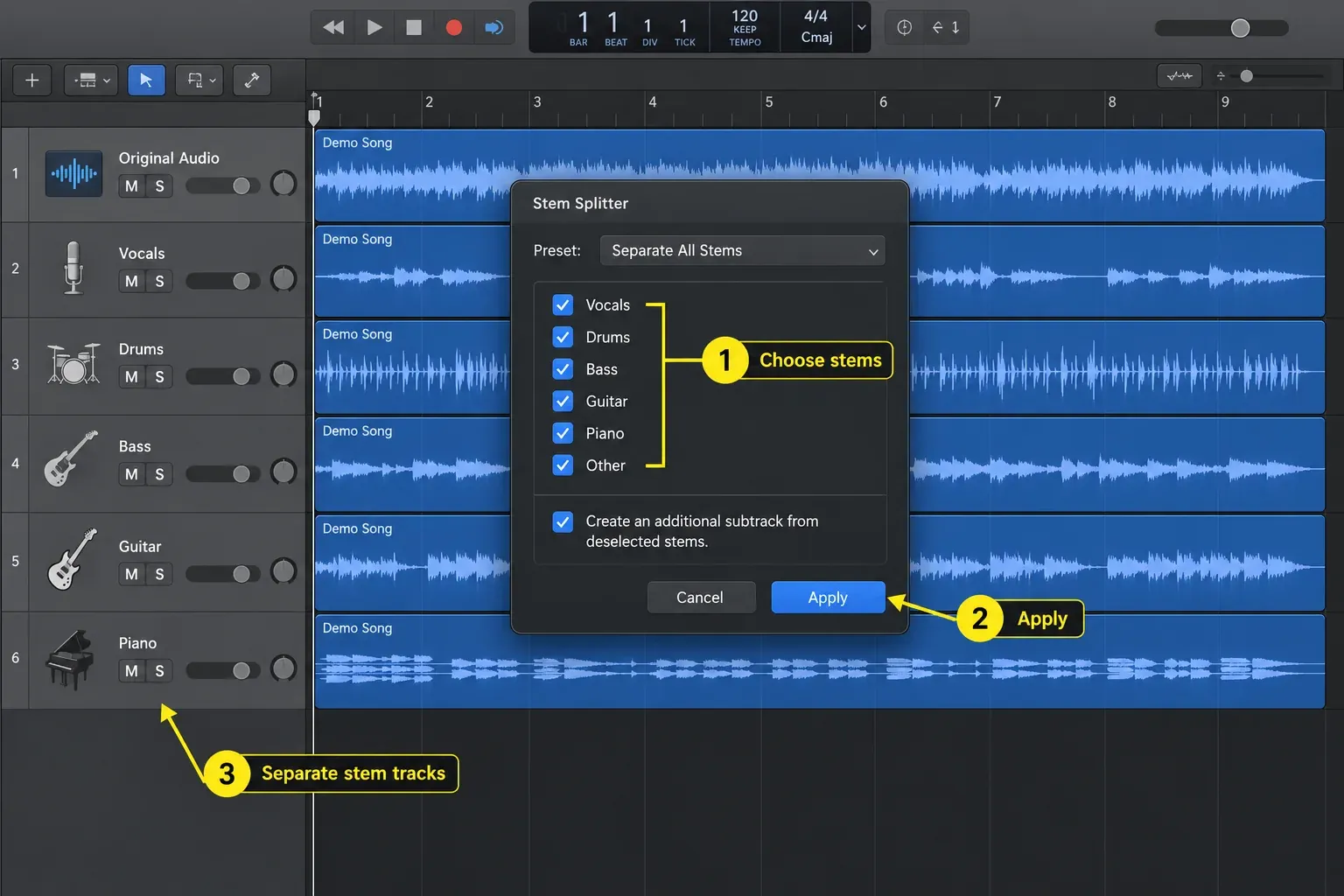Select the Vocals track microphone icon

[73, 268]
